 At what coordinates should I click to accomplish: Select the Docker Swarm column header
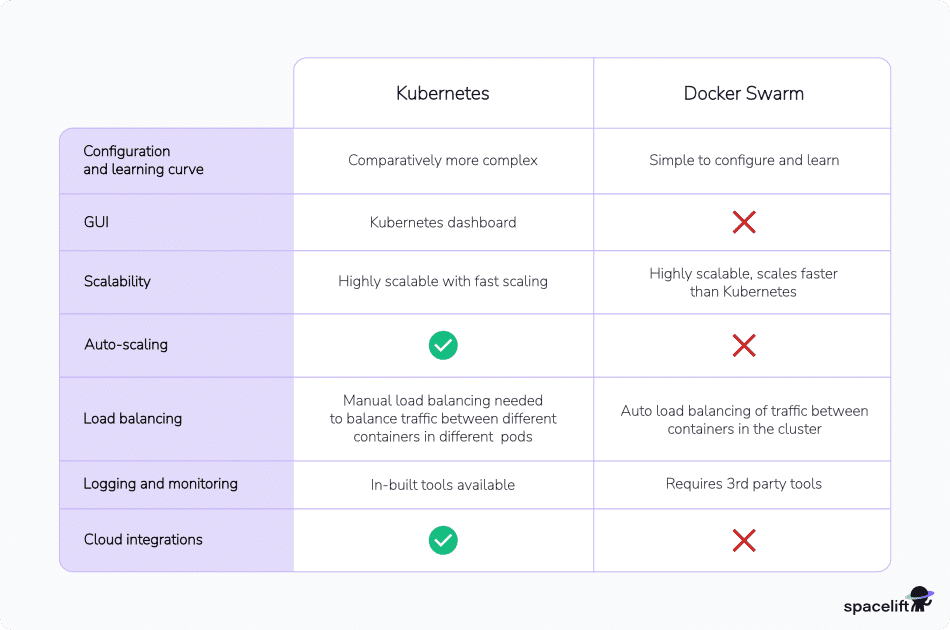[x=744, y=94]
